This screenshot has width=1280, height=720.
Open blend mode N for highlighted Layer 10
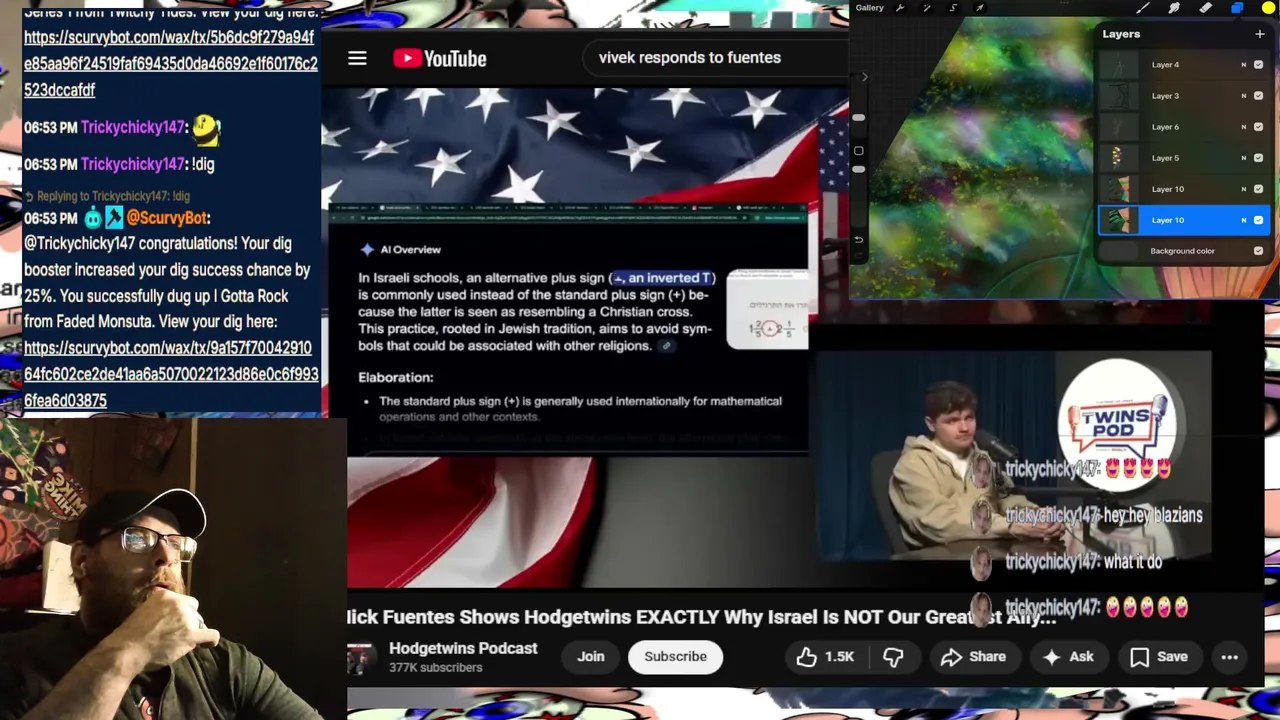coord(1244,220)
